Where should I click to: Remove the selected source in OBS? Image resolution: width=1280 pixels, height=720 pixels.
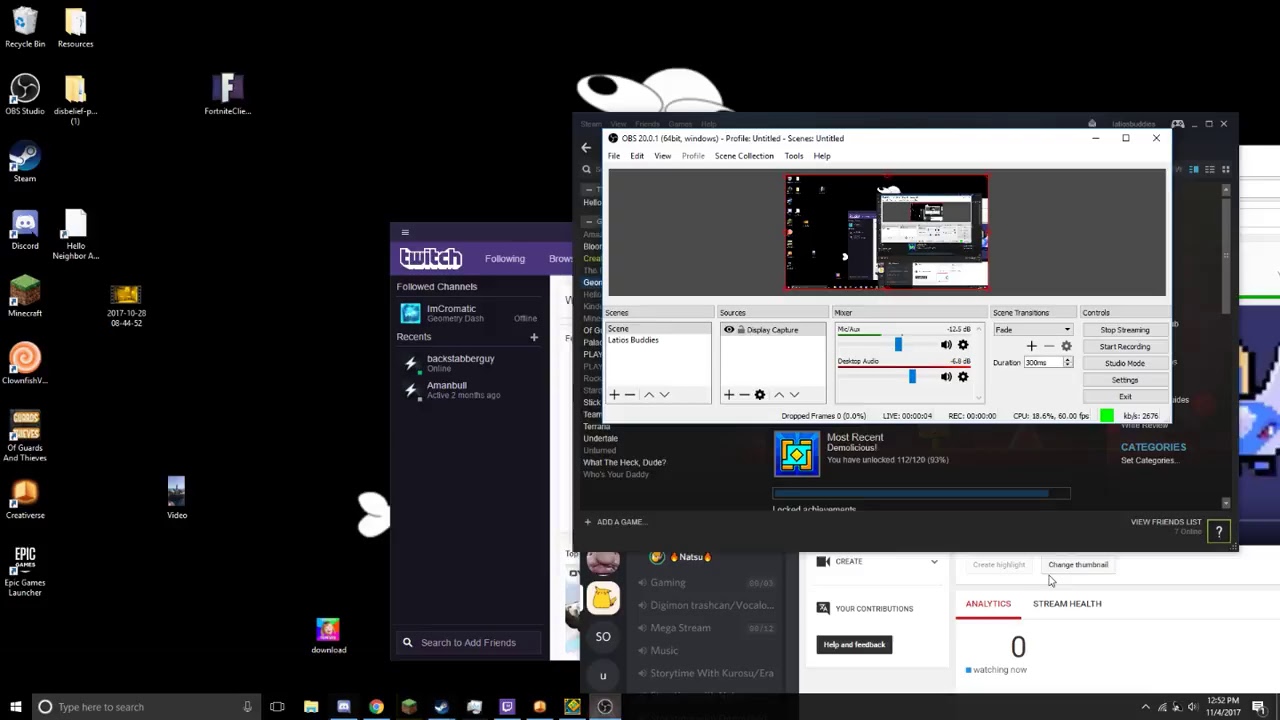[x=744, y=395]
